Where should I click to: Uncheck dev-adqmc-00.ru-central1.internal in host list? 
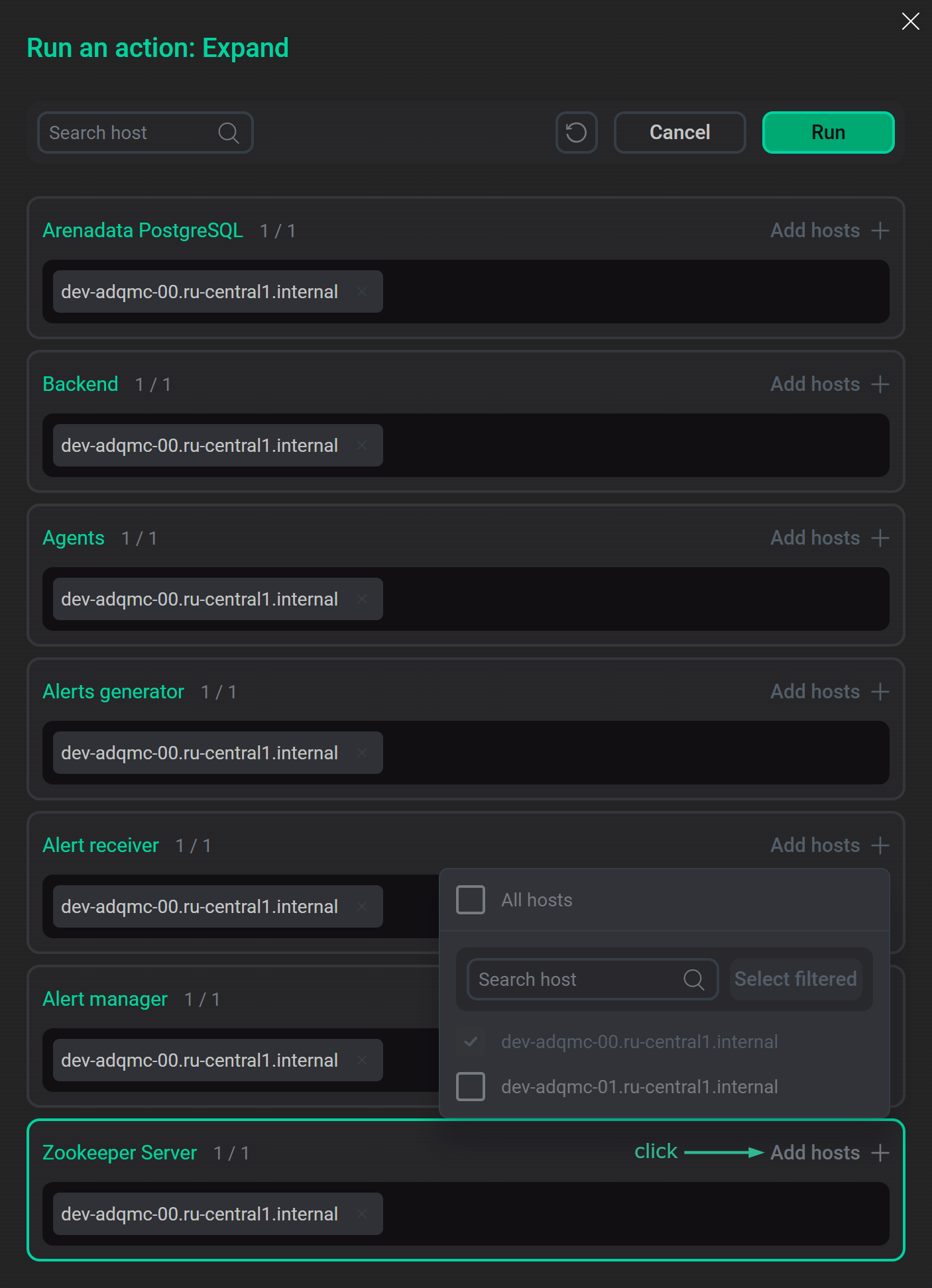coord(471,1042)
